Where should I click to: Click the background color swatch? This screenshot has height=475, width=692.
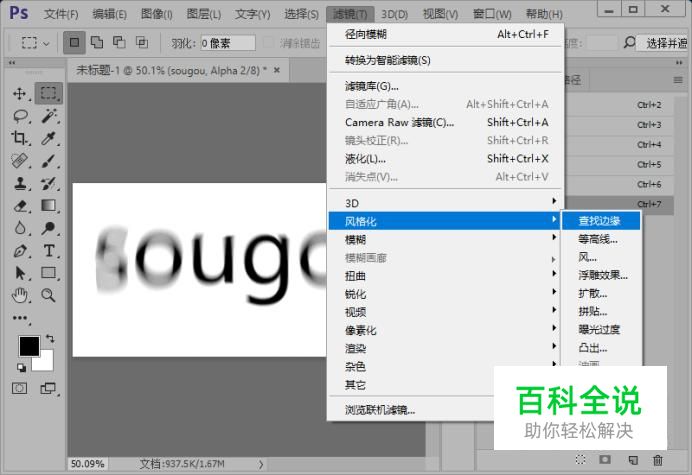(x=46, y=363)
